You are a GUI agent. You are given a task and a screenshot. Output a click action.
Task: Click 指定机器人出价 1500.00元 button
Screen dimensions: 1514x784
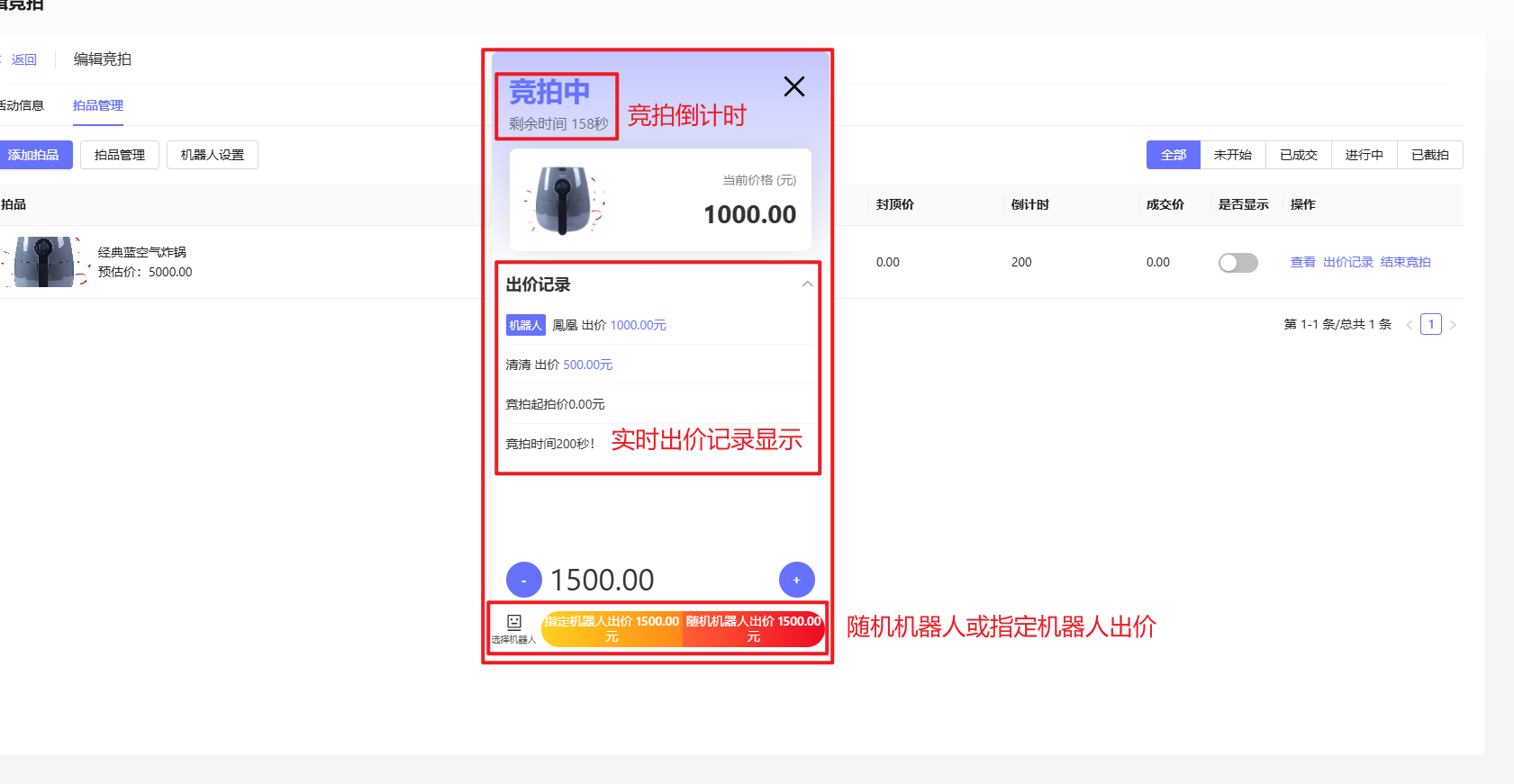pyautogui.click(x=612, y=628)
